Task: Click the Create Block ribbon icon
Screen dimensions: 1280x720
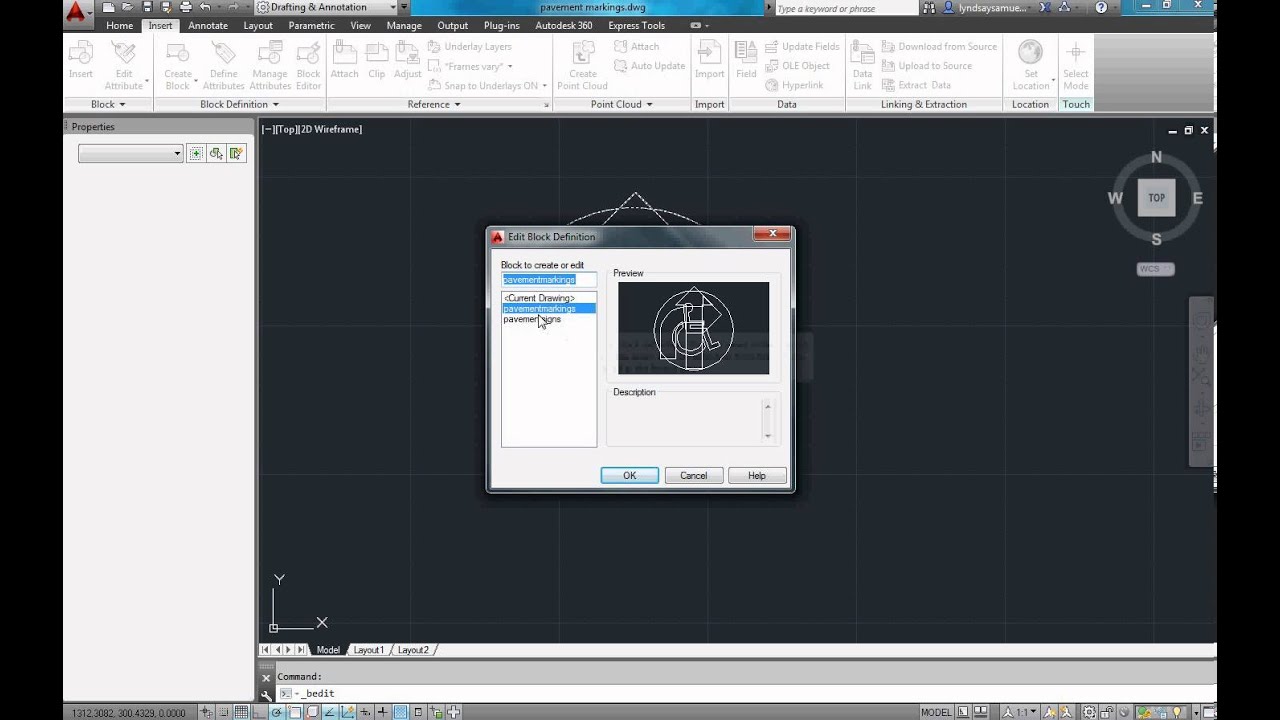Action: [177, 65]
